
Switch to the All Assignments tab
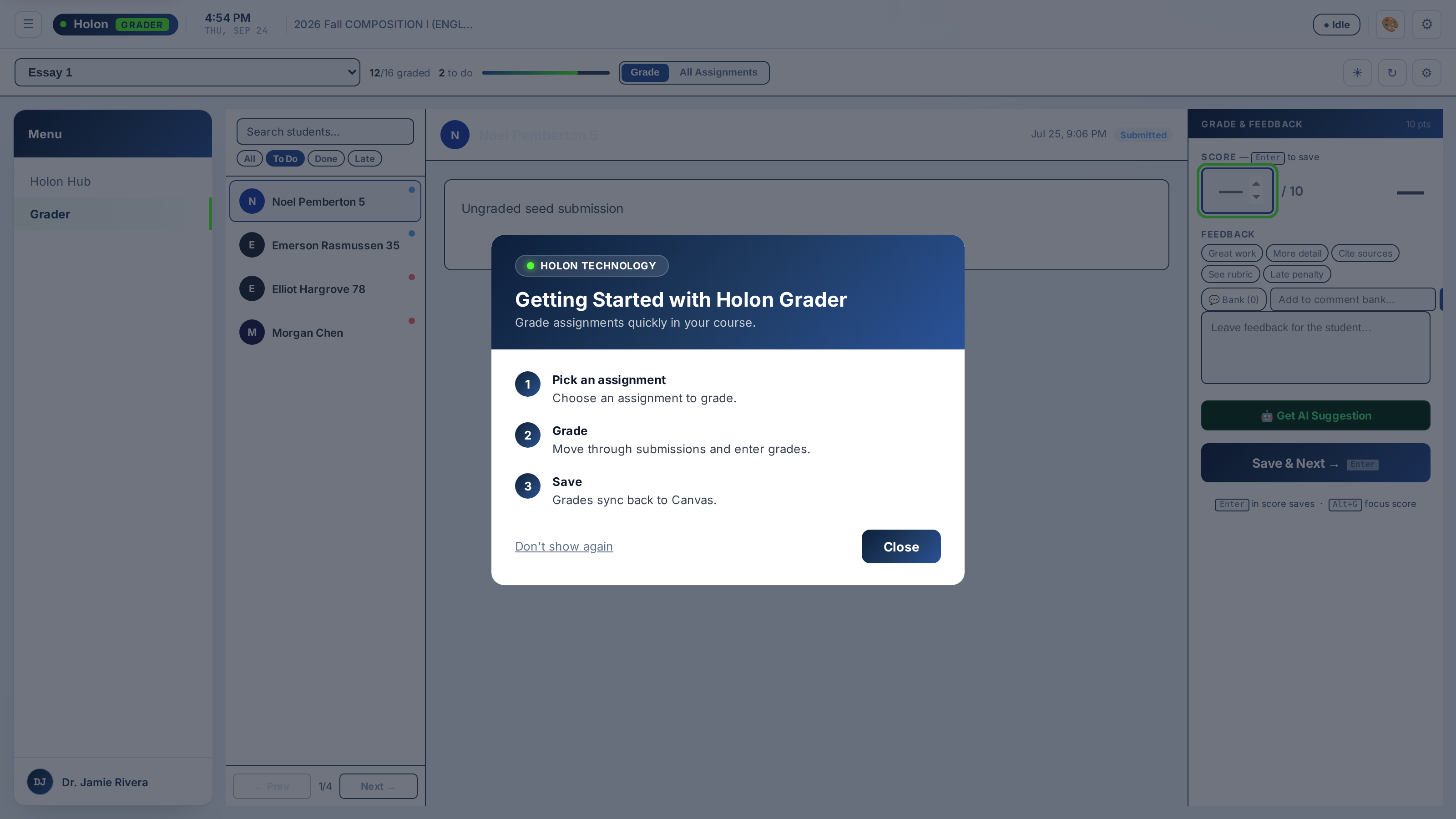[x=718, y=72]
